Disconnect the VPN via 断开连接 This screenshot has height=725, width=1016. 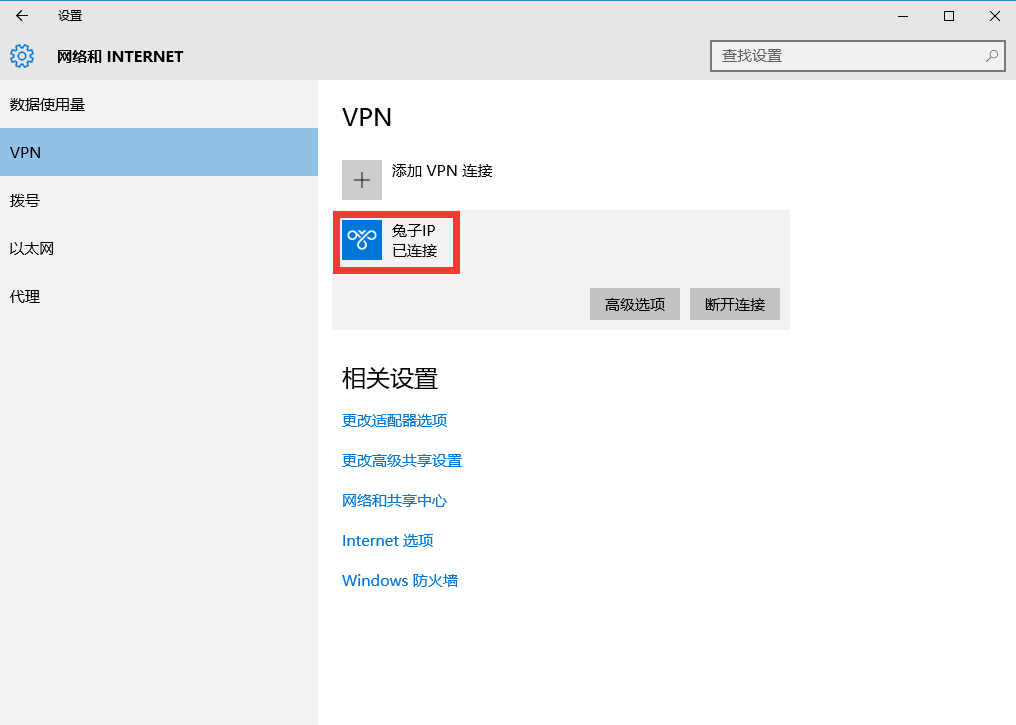click(x=734, y=304)
